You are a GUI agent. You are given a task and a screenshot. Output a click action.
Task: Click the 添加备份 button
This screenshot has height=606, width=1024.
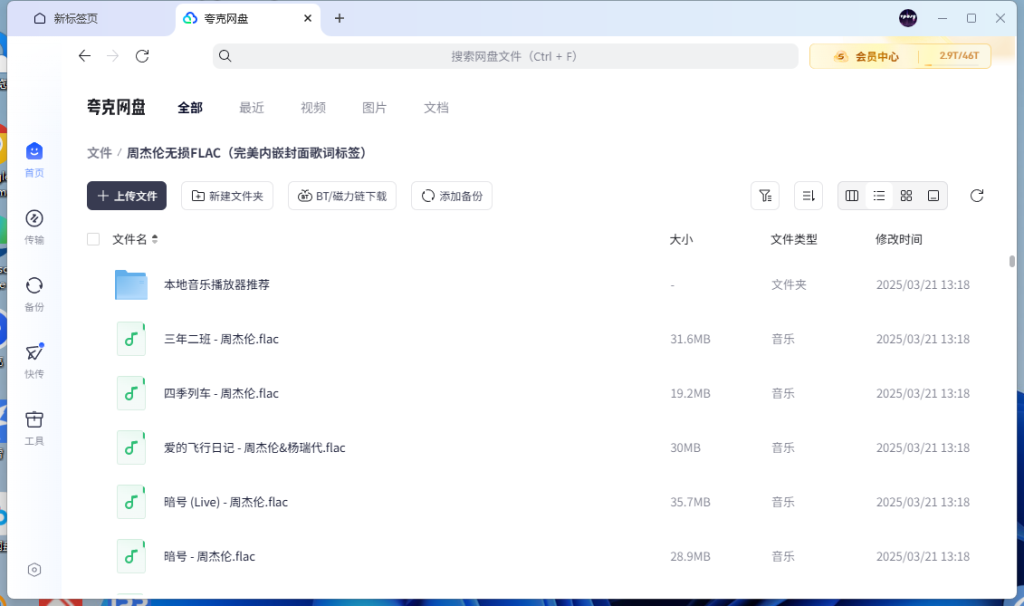click(452, 196)
